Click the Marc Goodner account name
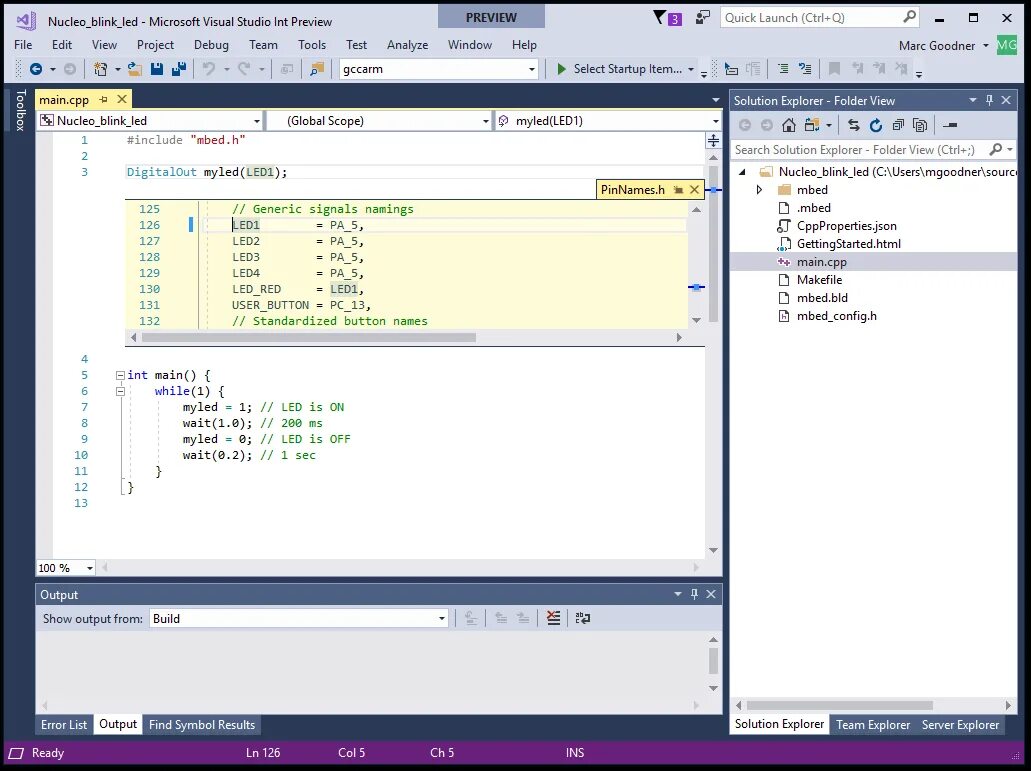This screenshot has width=1031, height=771. tap(936, 45)
